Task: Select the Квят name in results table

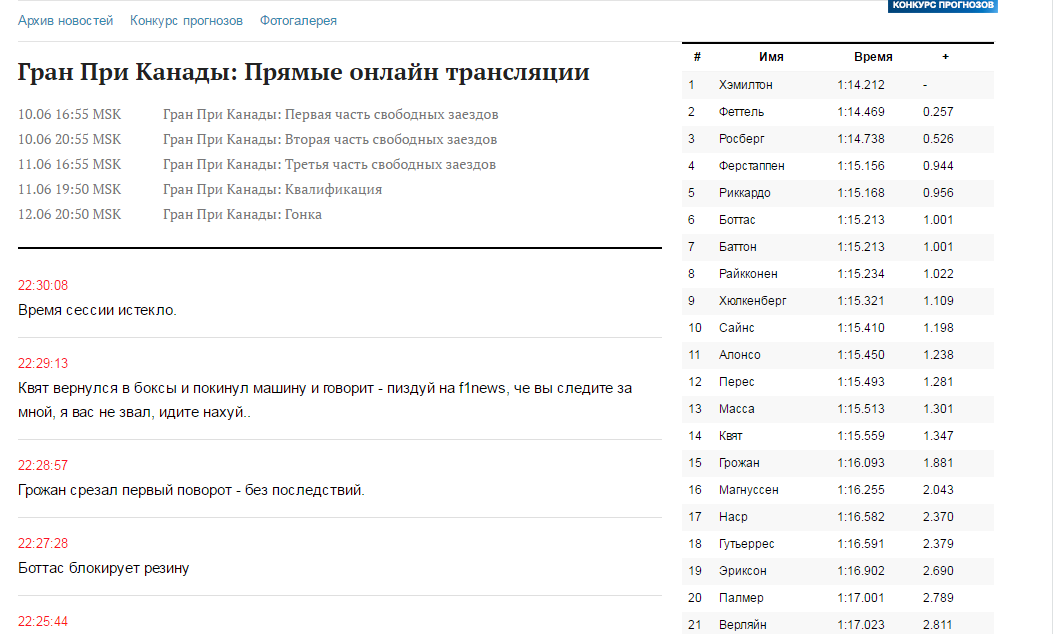Action: tap(731, 436)
